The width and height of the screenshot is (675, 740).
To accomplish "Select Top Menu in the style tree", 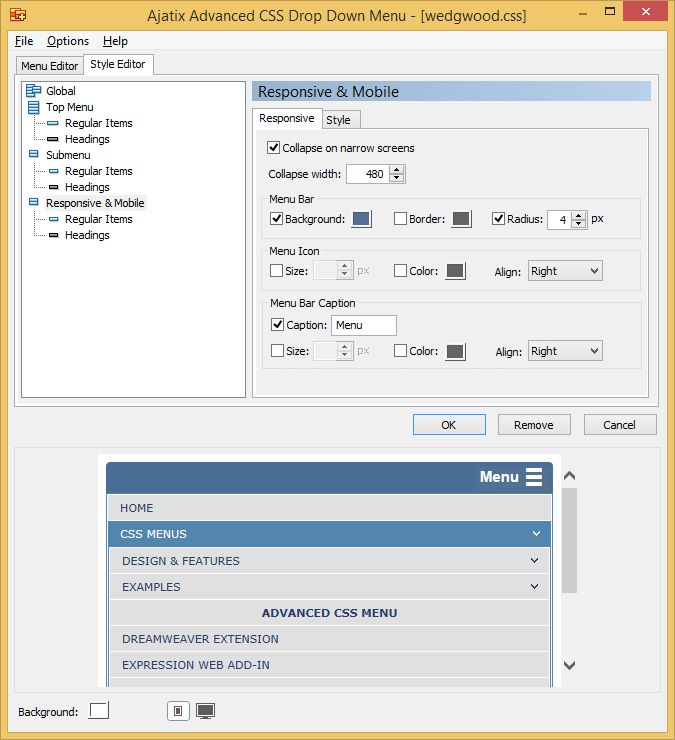I will pyautogui.click(x=70, y=107).
